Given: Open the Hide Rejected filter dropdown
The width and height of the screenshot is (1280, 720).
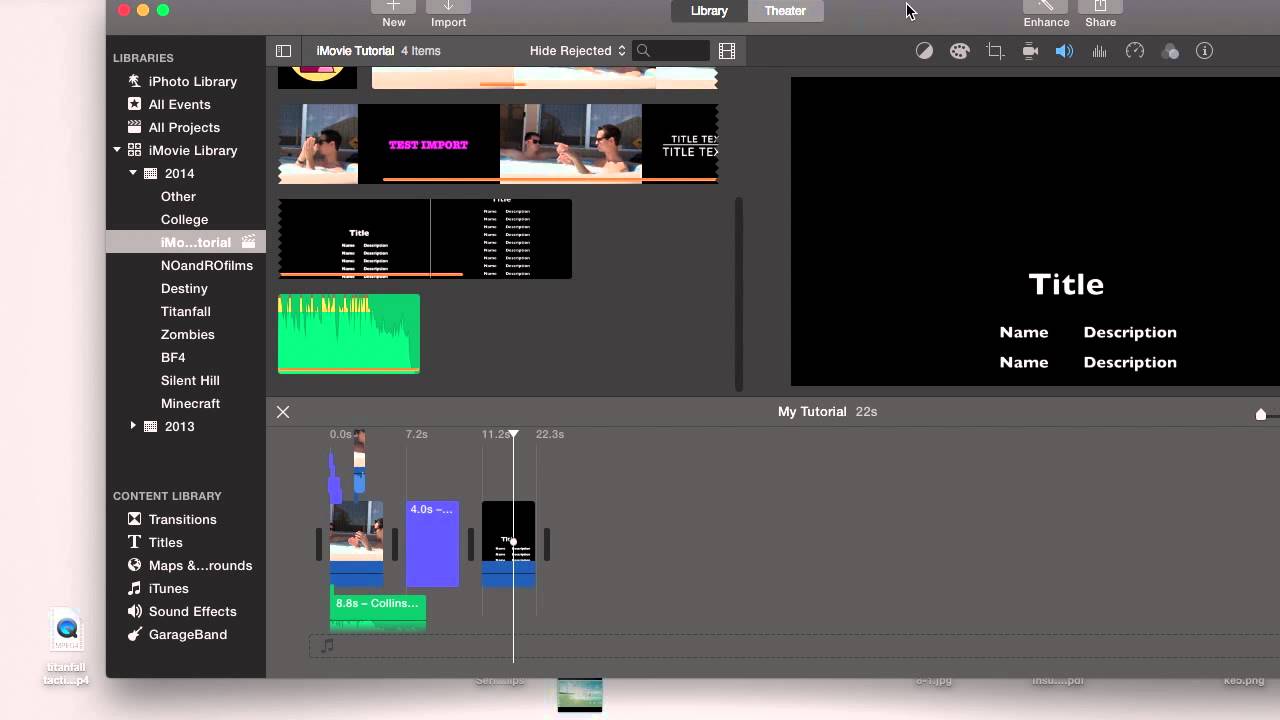Looking at the screenshot, I should tap(578, 51).
